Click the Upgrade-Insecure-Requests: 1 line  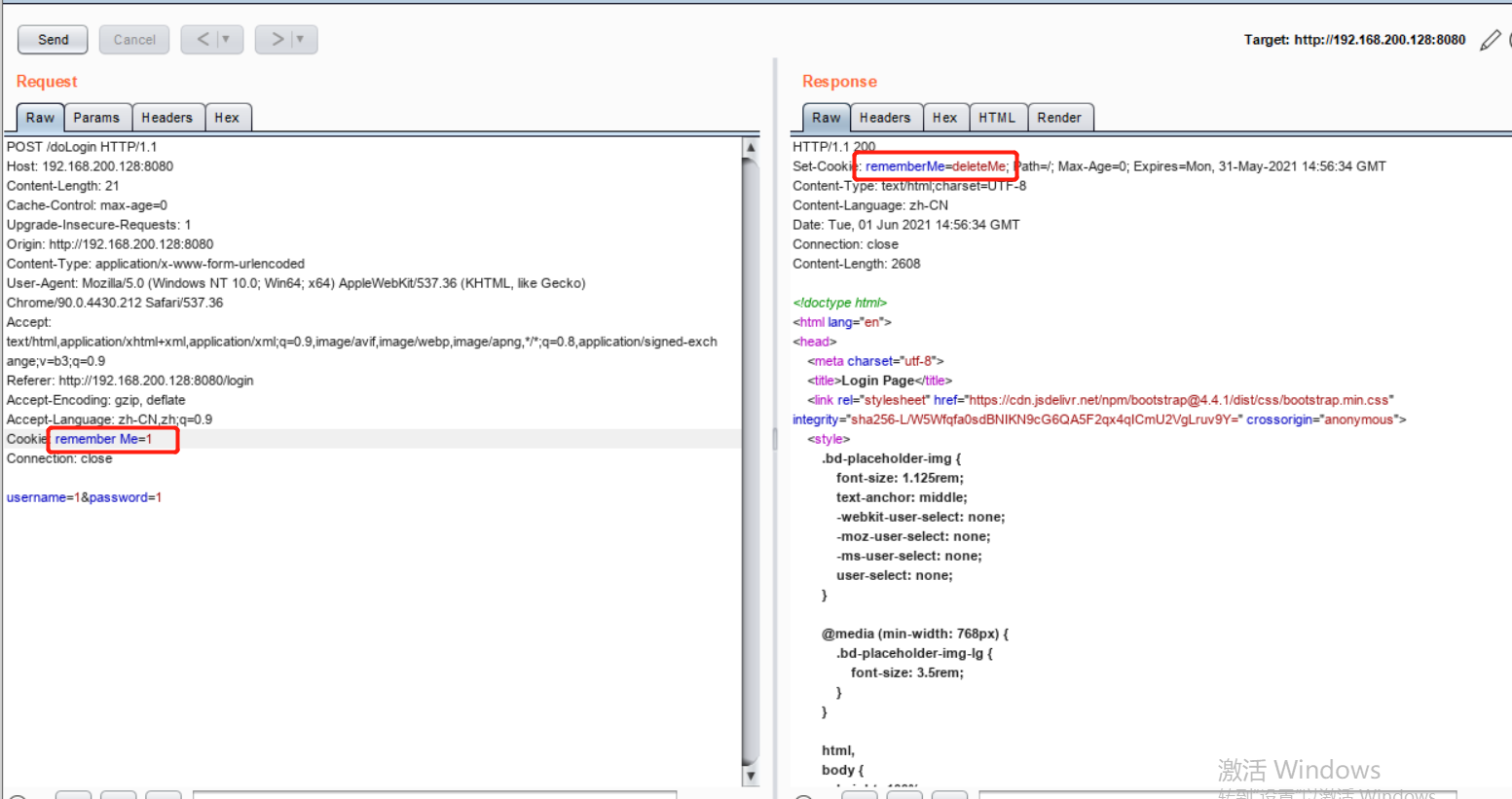(98, 225)
